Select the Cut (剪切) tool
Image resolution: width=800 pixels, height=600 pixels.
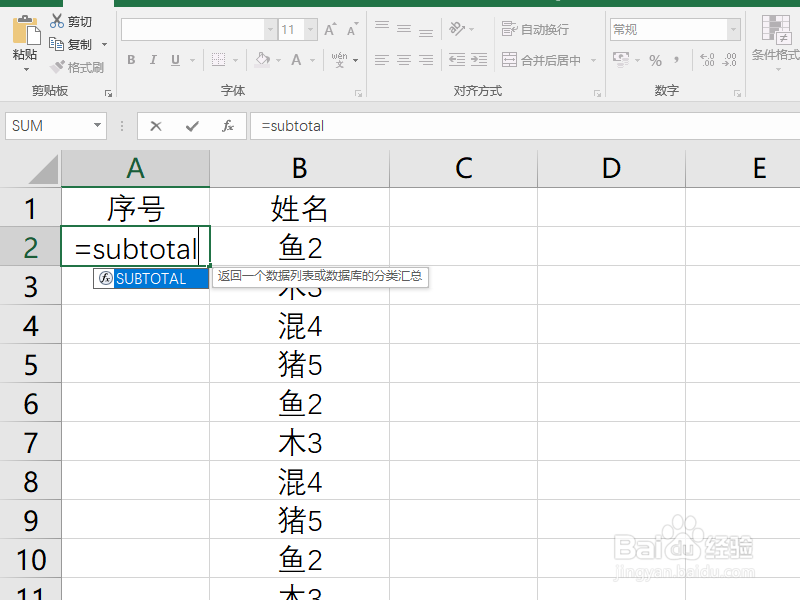(x=71, y=21)
